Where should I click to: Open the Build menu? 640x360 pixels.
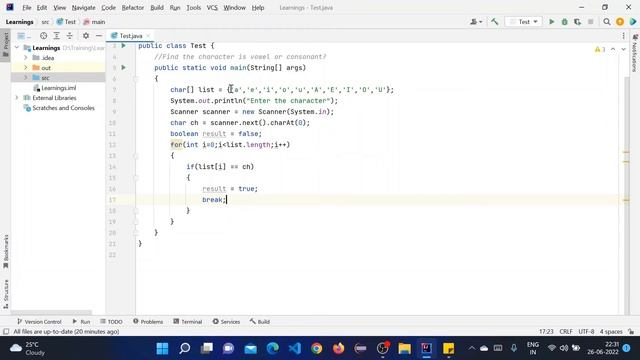click(157, 7)
